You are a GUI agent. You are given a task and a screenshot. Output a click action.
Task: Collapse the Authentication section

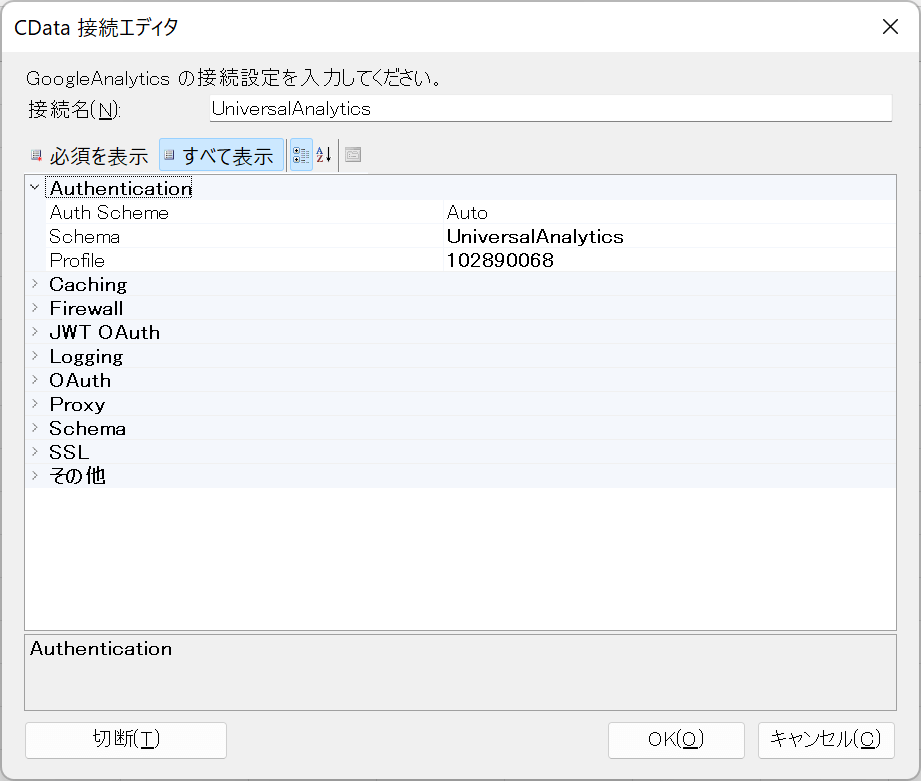click(35, 188)
